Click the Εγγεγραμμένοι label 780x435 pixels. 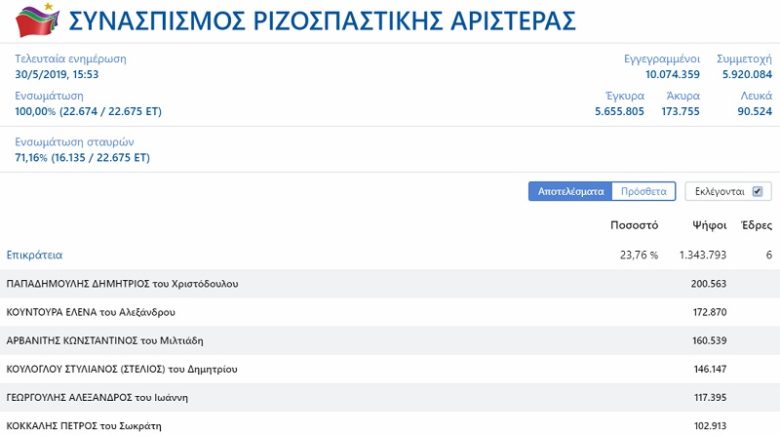(x=662, y=59)
